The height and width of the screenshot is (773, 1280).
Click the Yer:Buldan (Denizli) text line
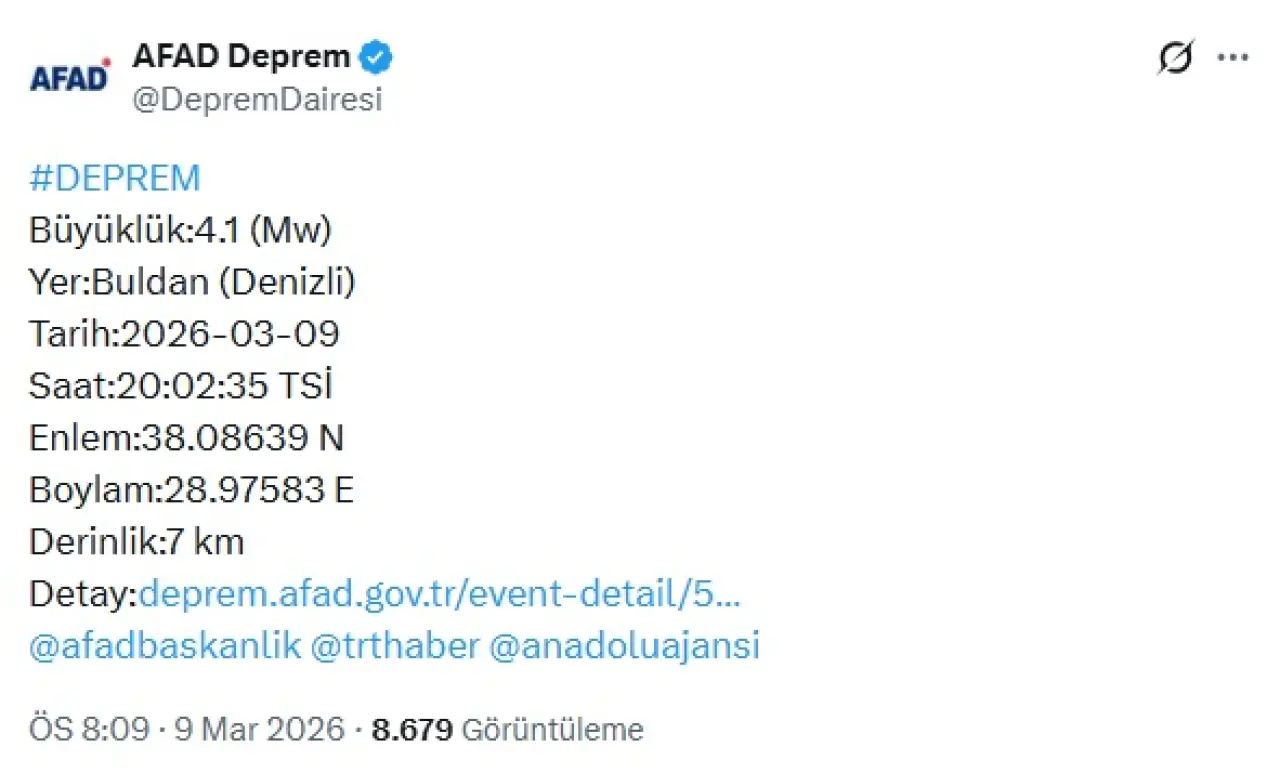click(x=192, y=282)
